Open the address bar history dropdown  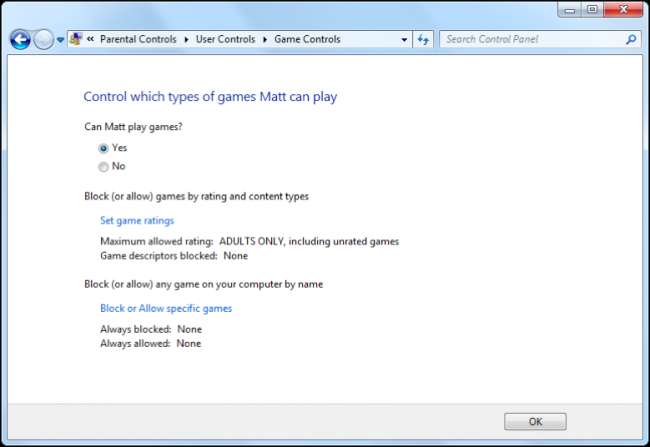coord(404,40)
